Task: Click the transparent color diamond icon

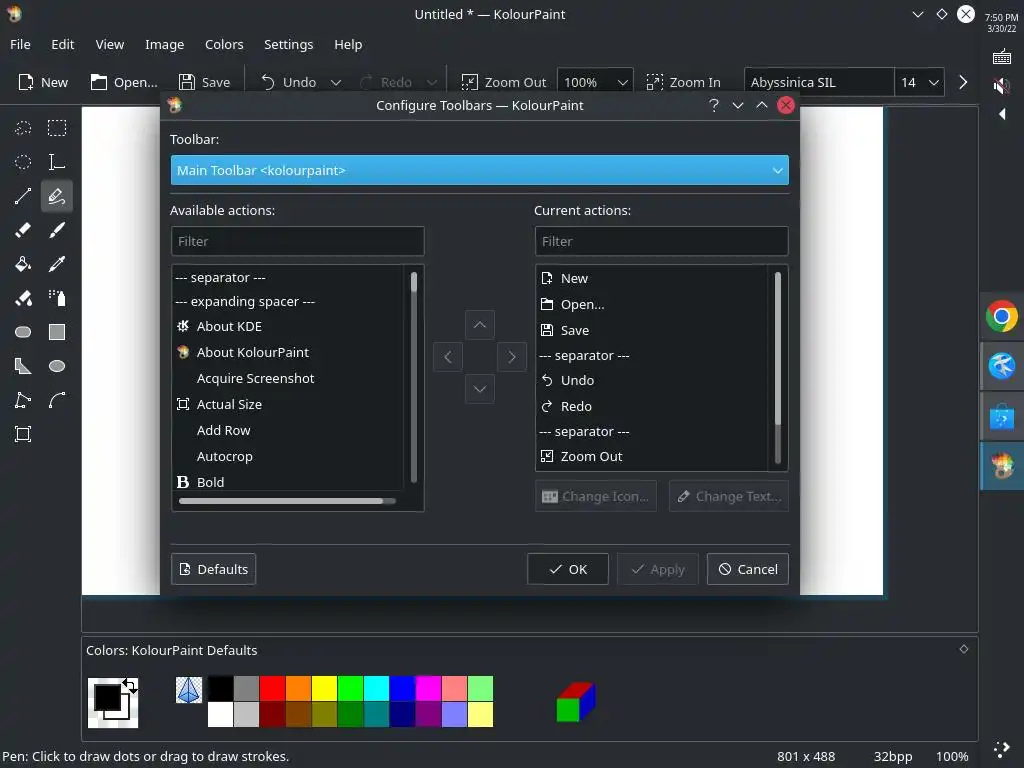Action: [x=189, y=690]
